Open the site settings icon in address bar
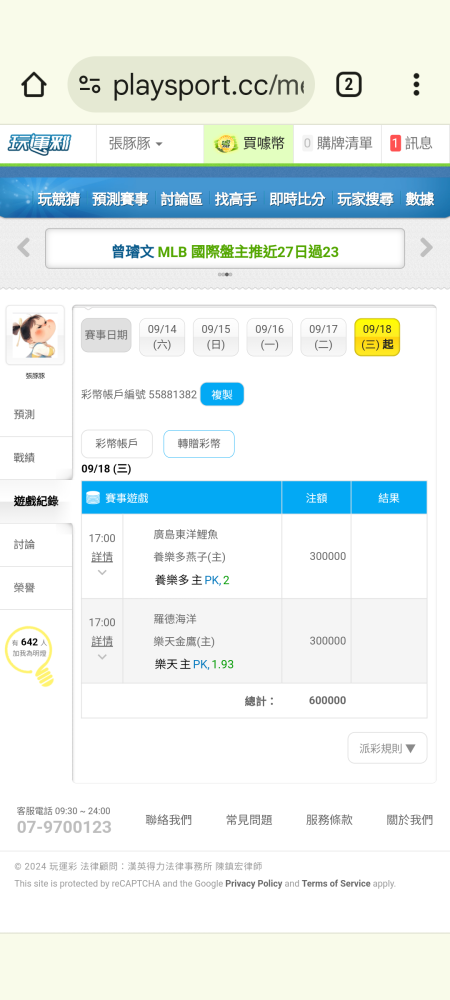Viewport: 450px width, 1000px height. point(90,85)
